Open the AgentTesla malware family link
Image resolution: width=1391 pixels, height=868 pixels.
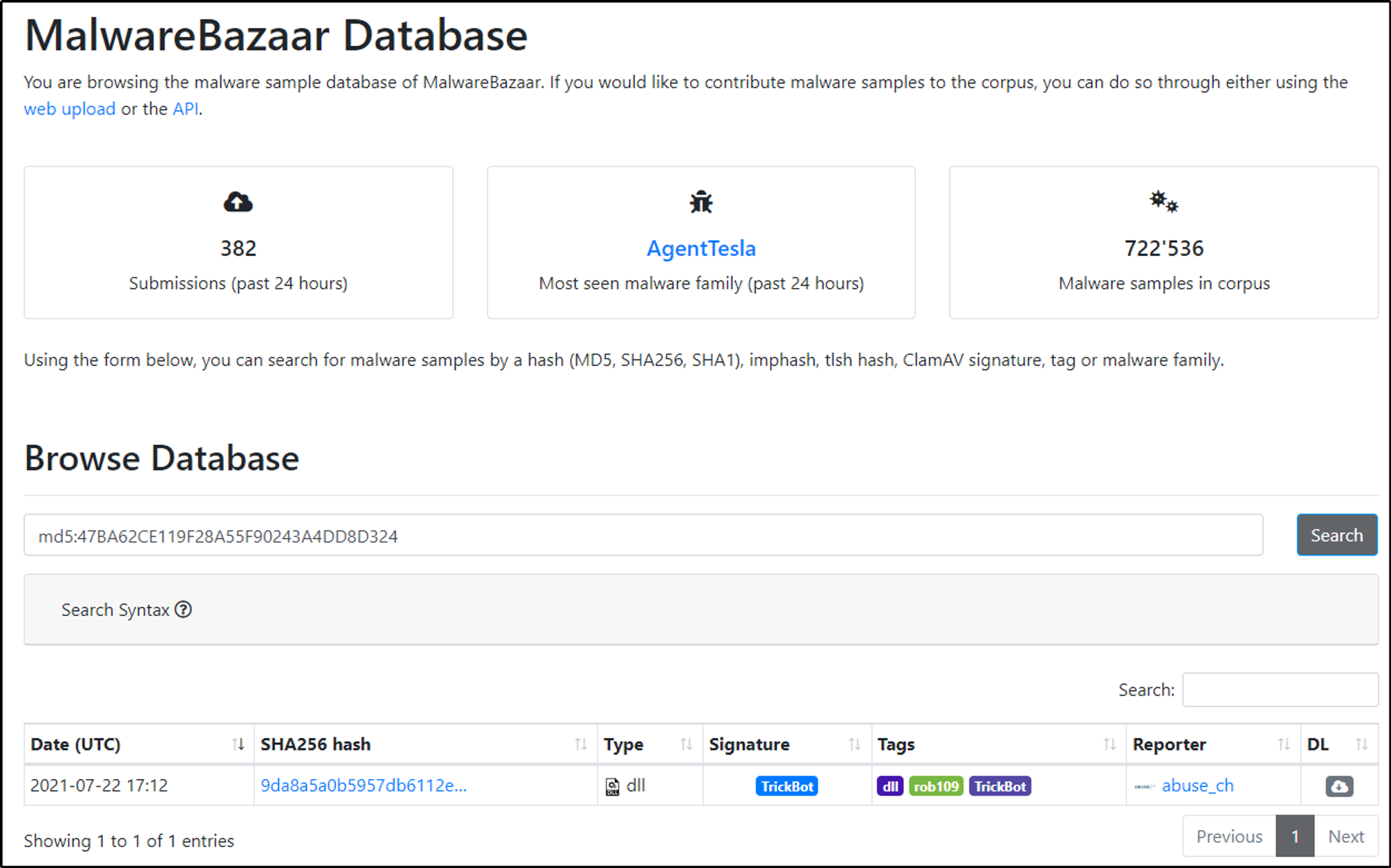click(700, 248)
